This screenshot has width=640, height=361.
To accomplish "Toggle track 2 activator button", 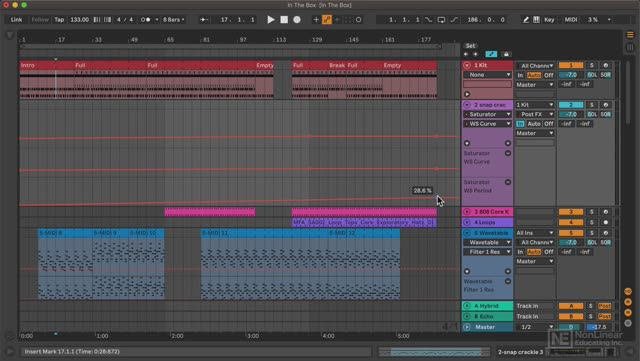I will [x=571, y=105].
